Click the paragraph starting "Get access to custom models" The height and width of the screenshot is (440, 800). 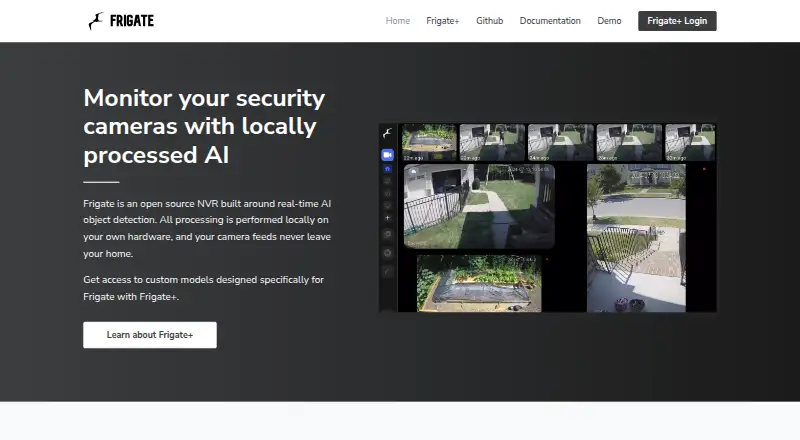(x=204, y=288)
